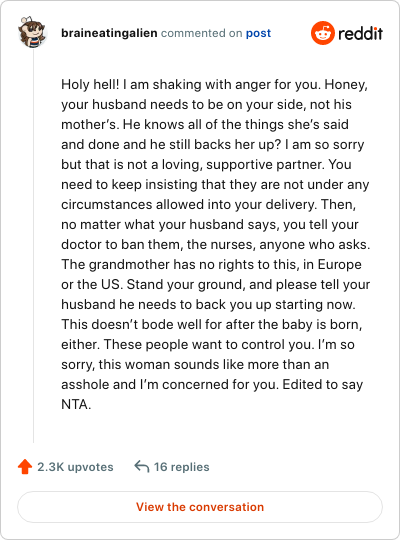The height and width of the screenshot is (540, 400).
Task: Click the vertical thread line below avatar
Action: tap(33, 245)
